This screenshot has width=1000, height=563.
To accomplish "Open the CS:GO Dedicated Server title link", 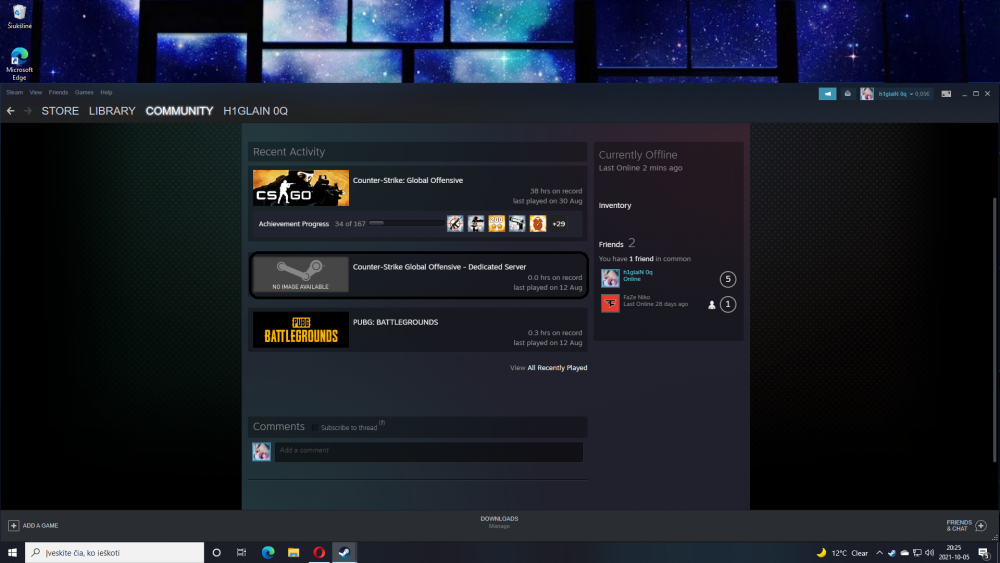I will click(439, 267).
